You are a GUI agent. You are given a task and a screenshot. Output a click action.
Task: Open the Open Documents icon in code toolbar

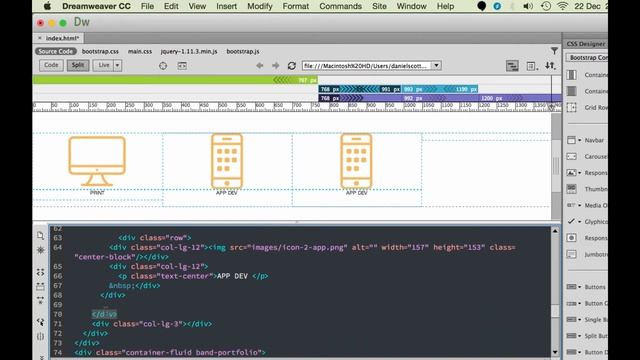(x=40, y=236)
